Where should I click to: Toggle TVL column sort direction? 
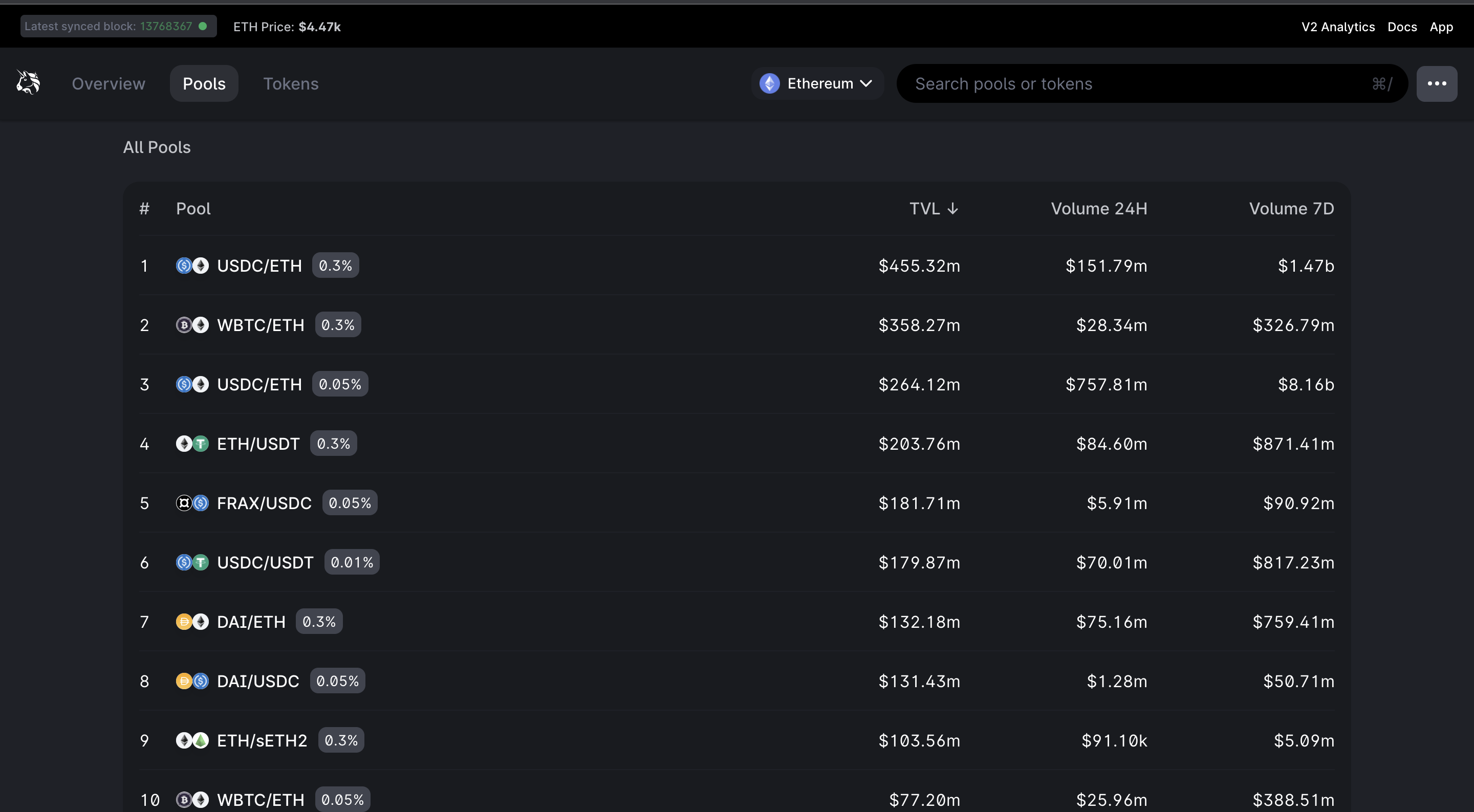click(932, 208)
